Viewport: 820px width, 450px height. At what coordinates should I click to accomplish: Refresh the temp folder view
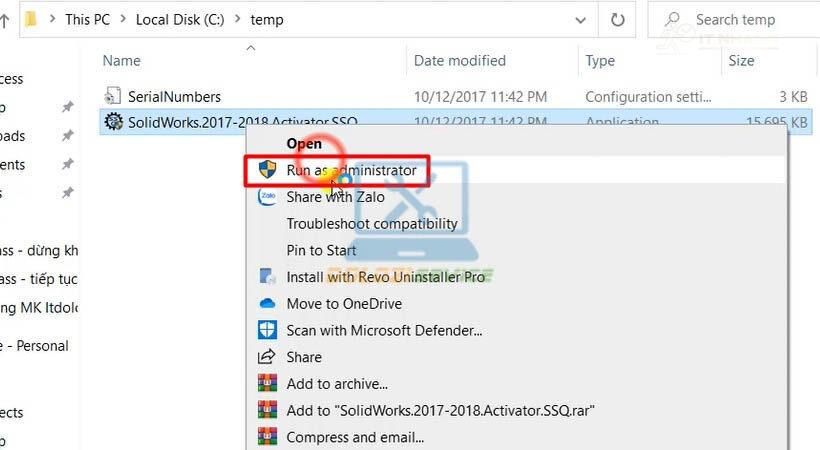pyautogui.click(x=617, y=19)
